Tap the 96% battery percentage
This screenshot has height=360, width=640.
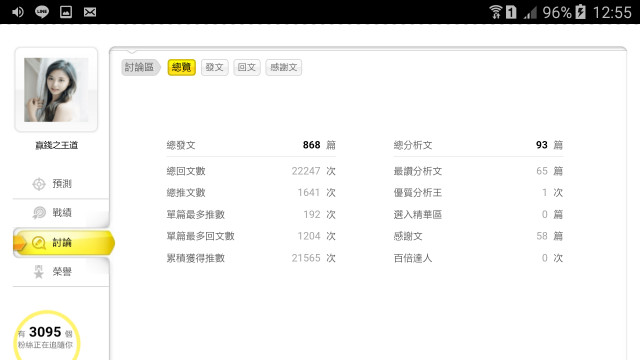557,12
